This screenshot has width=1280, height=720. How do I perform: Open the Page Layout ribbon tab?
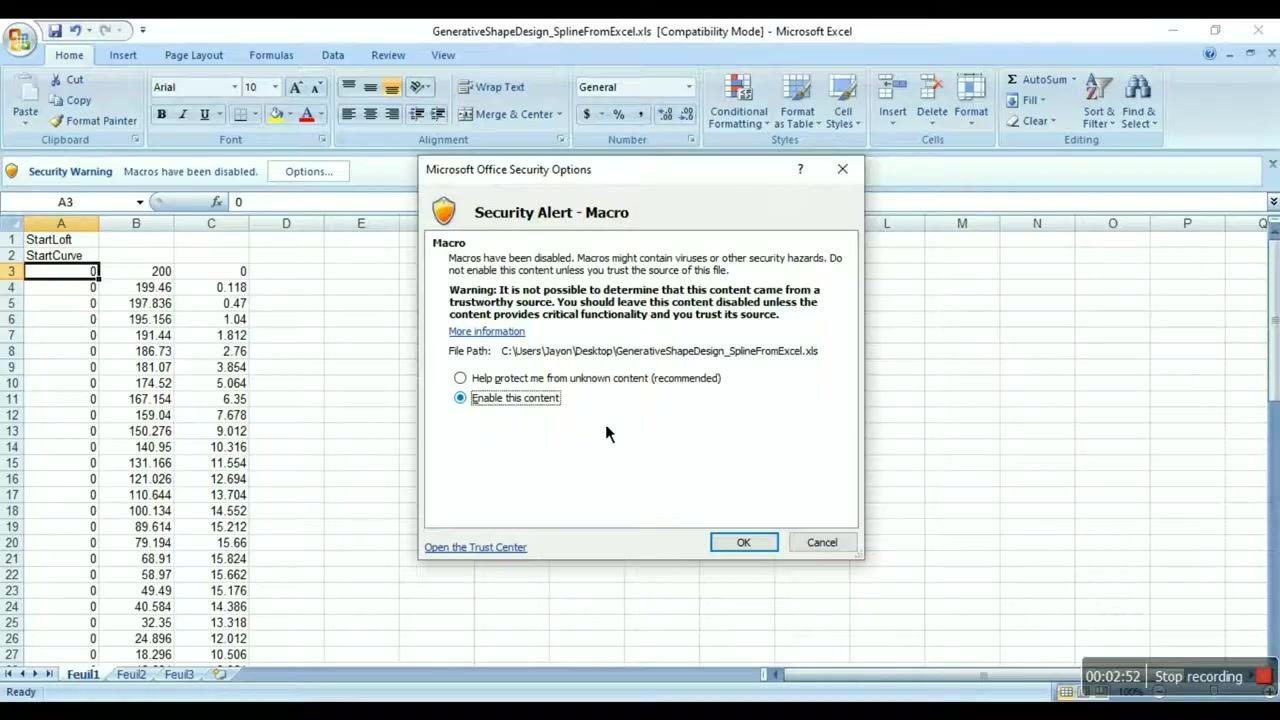(194, 55)
